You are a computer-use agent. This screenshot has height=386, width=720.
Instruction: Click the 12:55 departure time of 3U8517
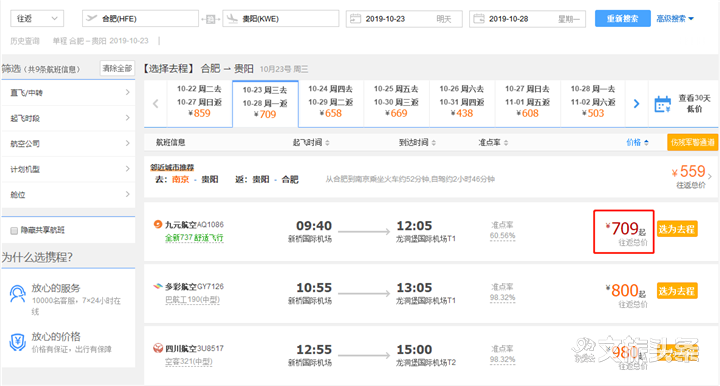point(314,350)
